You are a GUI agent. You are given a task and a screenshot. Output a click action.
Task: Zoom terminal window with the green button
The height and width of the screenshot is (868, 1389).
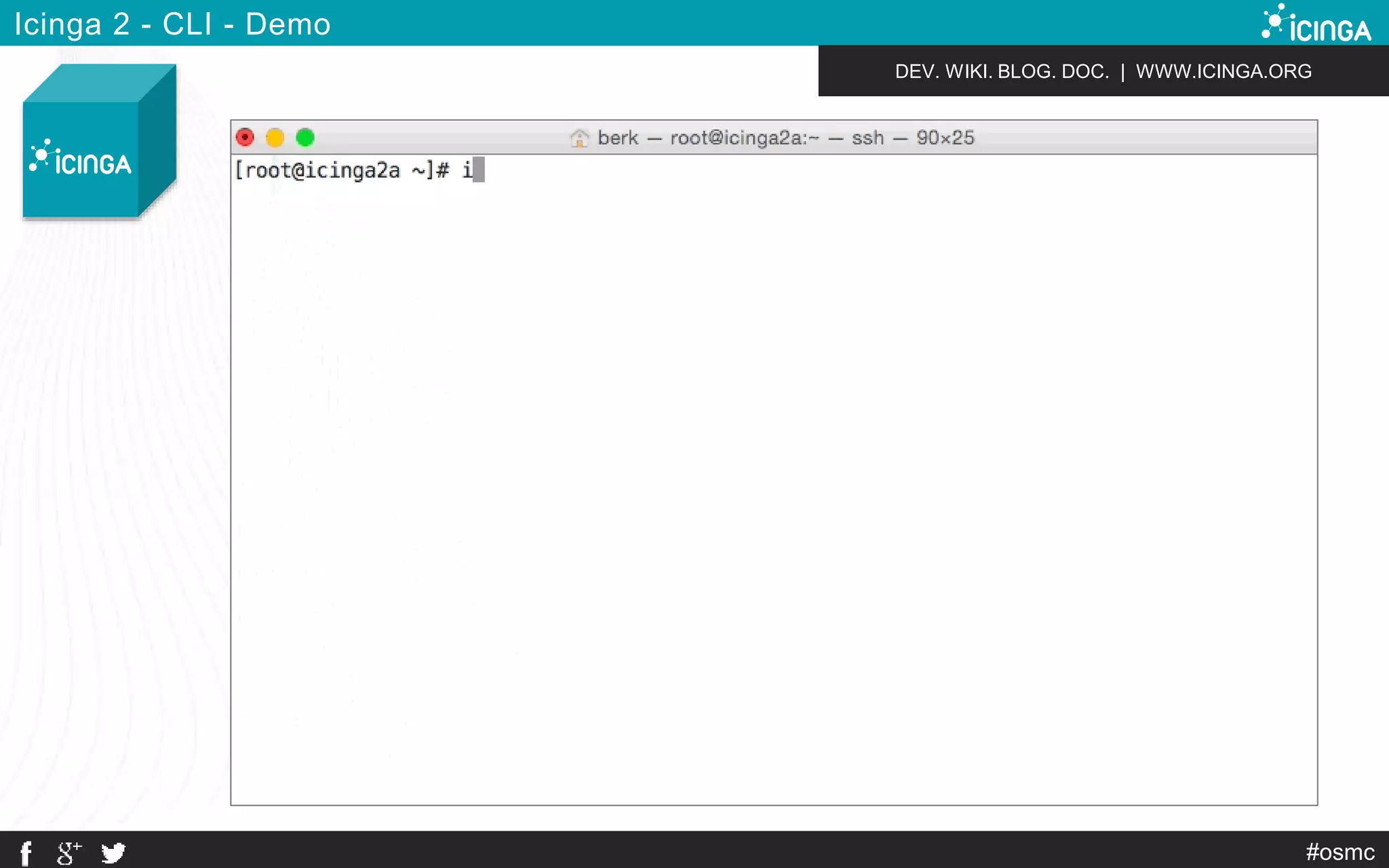point(305,138)
